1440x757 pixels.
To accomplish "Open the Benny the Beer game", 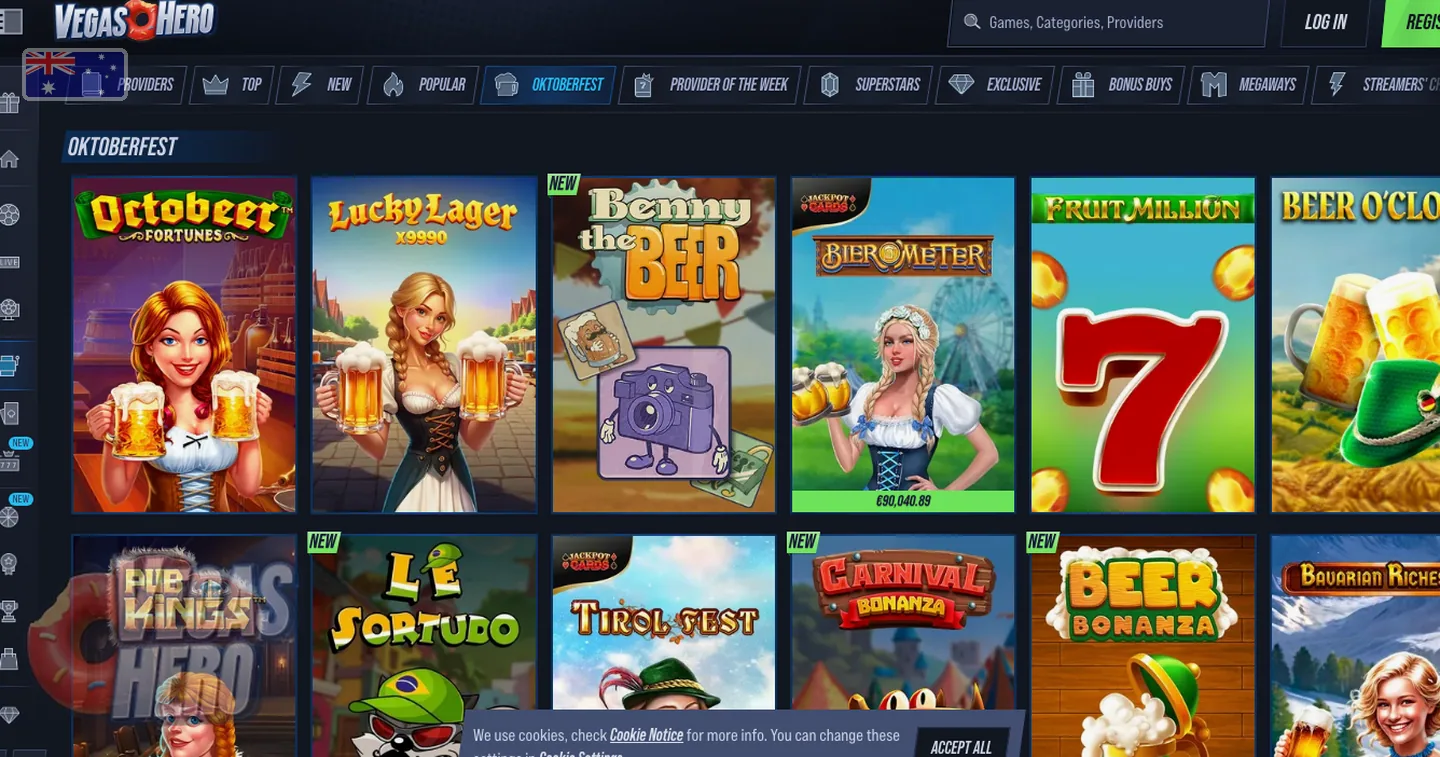I will [x=664, y=345].
